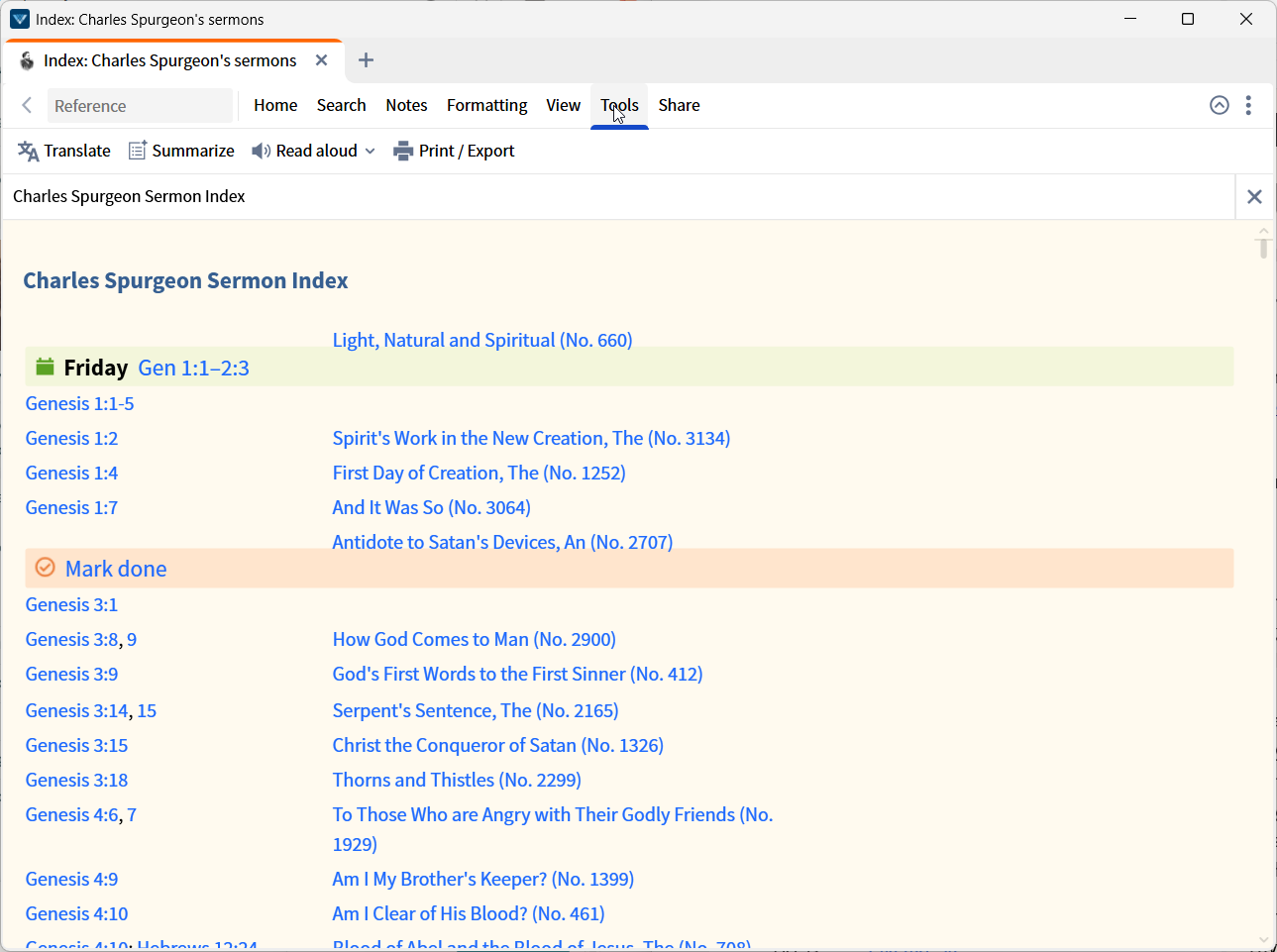Image resolution: width=1277 pixels, height=952 pixels.
Task: Open the Genesis 1:2 reference link
Action: coord(71,438)
